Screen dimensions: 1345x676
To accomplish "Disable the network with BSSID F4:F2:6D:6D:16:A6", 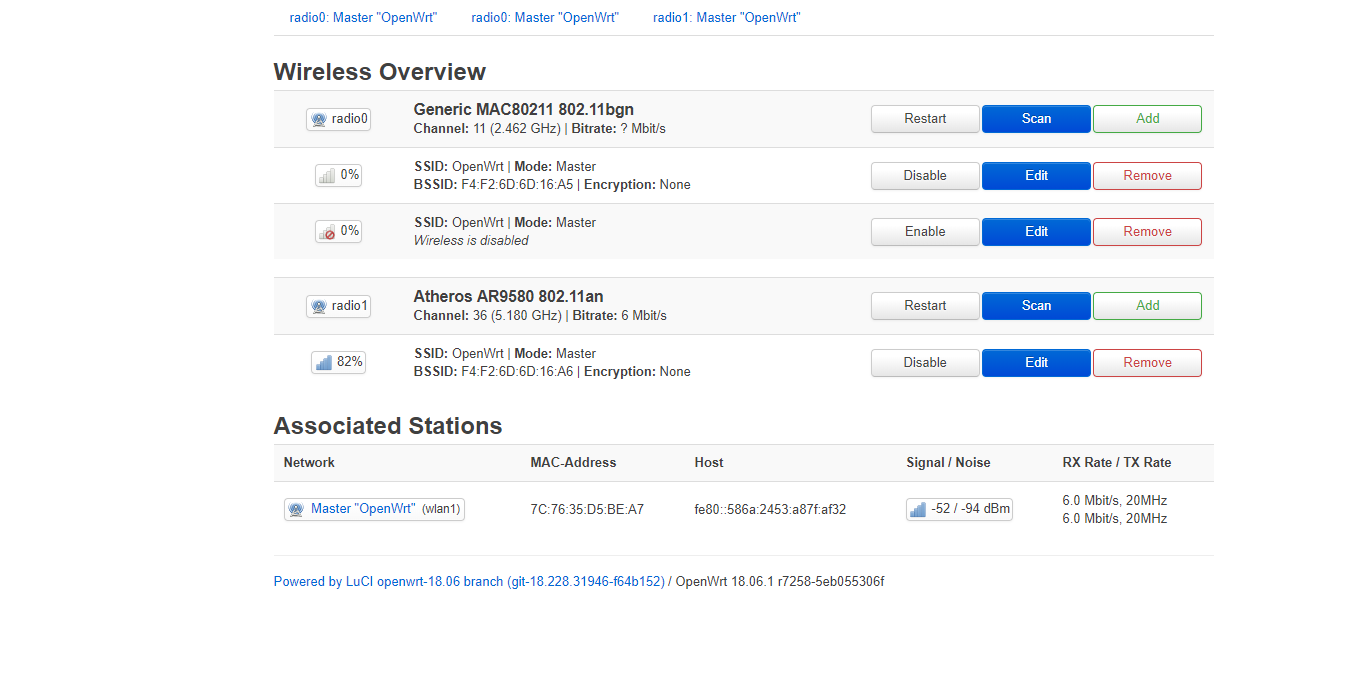I will pos(925,363).
